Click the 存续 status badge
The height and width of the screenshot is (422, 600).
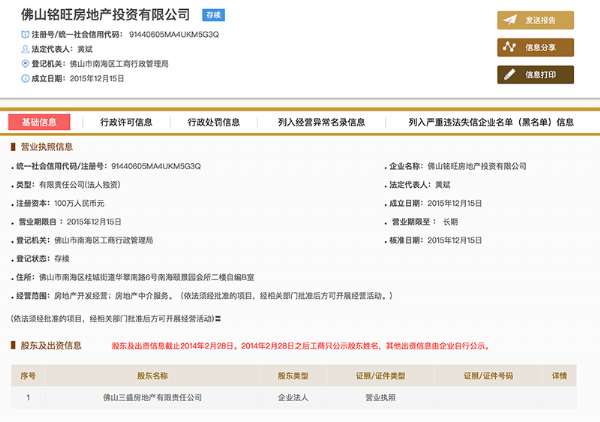click(x=213, y=16)
